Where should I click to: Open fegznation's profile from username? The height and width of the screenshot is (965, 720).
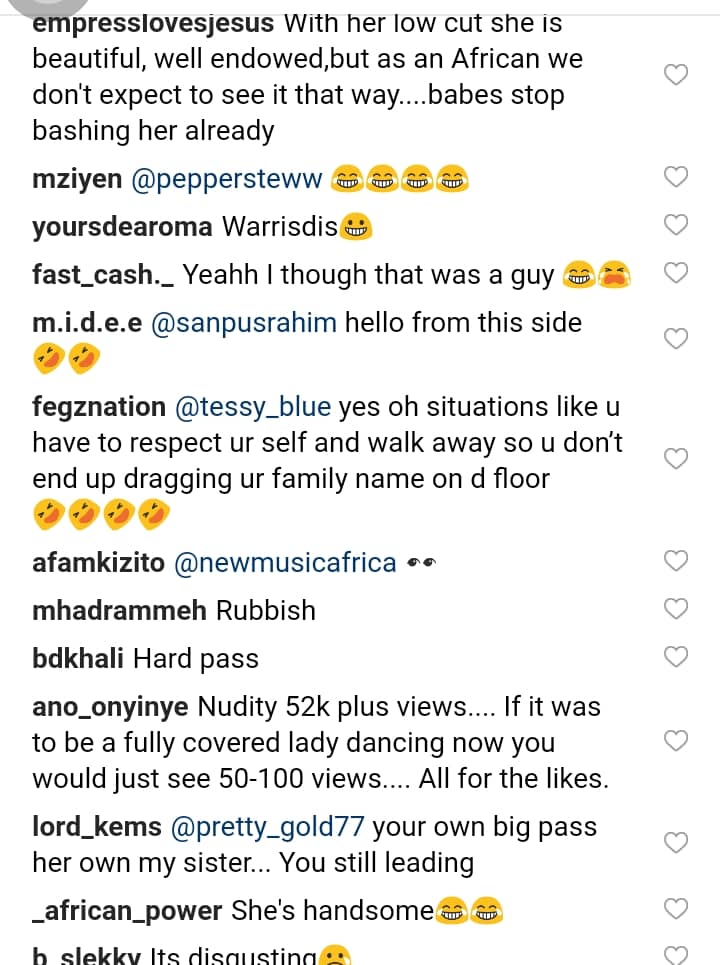point(99,407)
